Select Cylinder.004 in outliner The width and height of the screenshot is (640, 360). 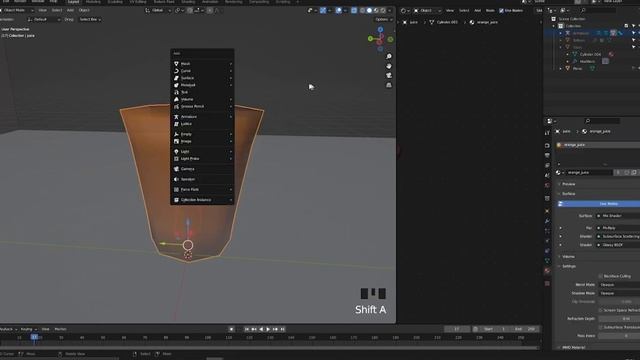point(591,54)
